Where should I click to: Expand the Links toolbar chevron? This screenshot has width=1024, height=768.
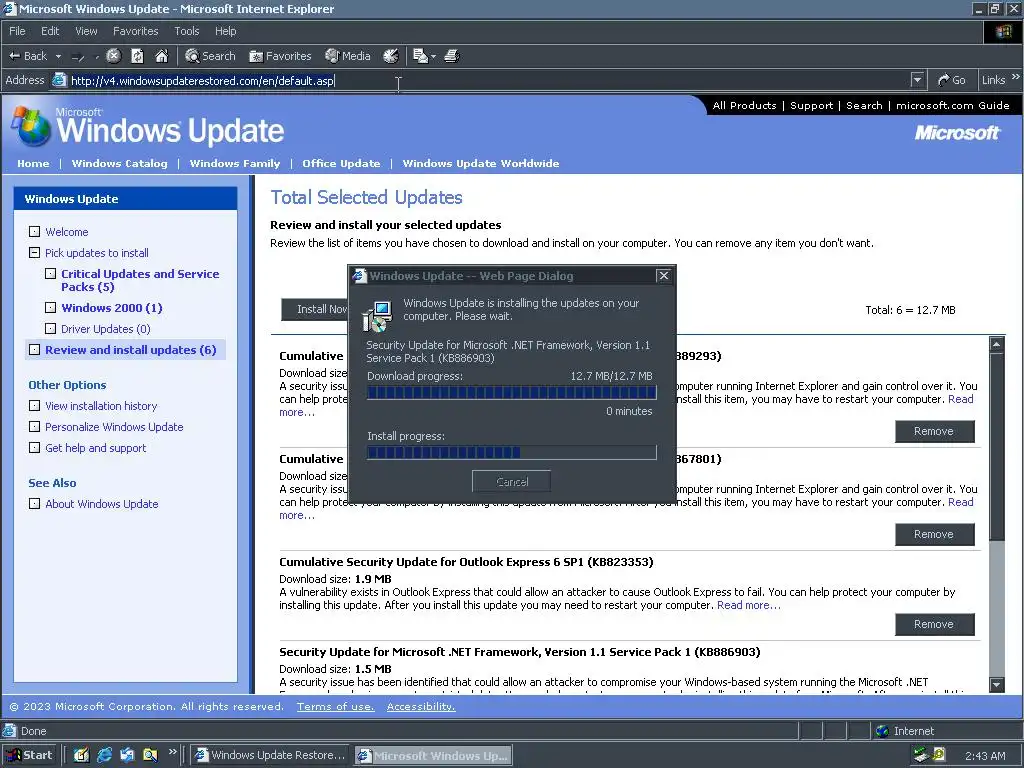tap(1016, 77)
